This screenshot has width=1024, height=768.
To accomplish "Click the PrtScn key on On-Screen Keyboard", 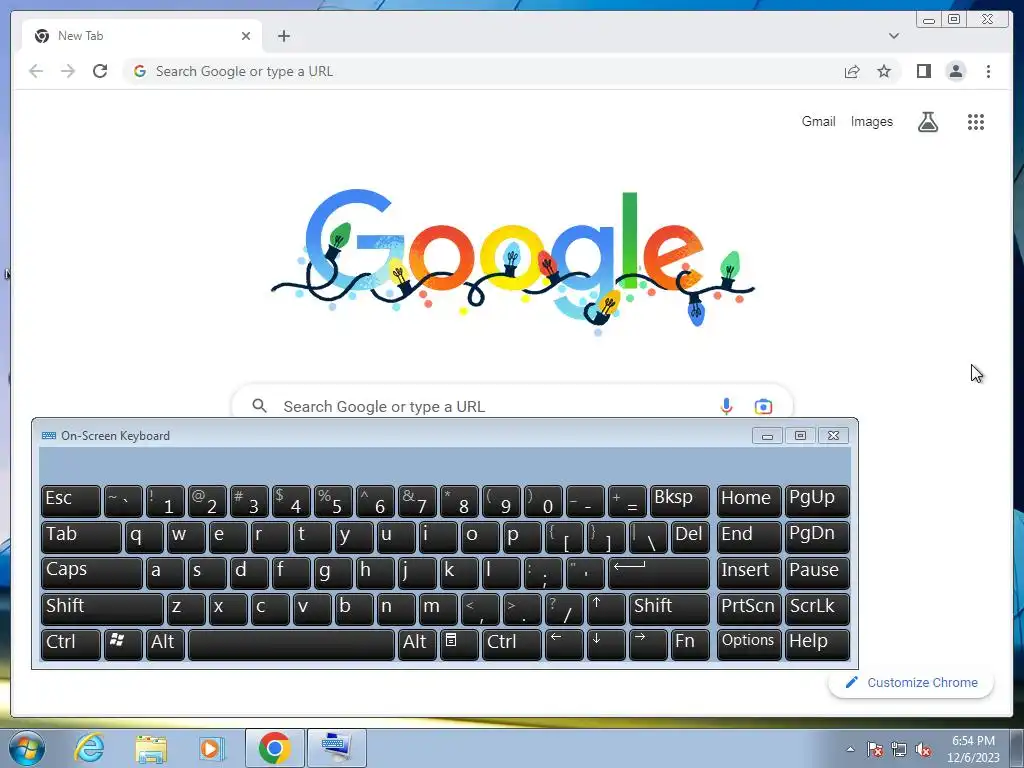I will 749,609.
